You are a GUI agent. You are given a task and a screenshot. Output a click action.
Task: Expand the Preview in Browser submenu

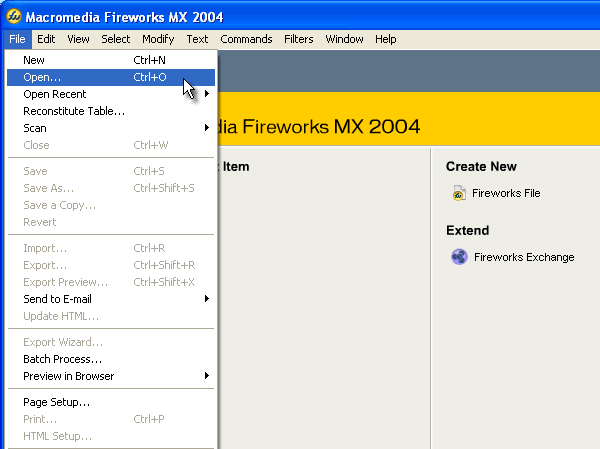206,376
